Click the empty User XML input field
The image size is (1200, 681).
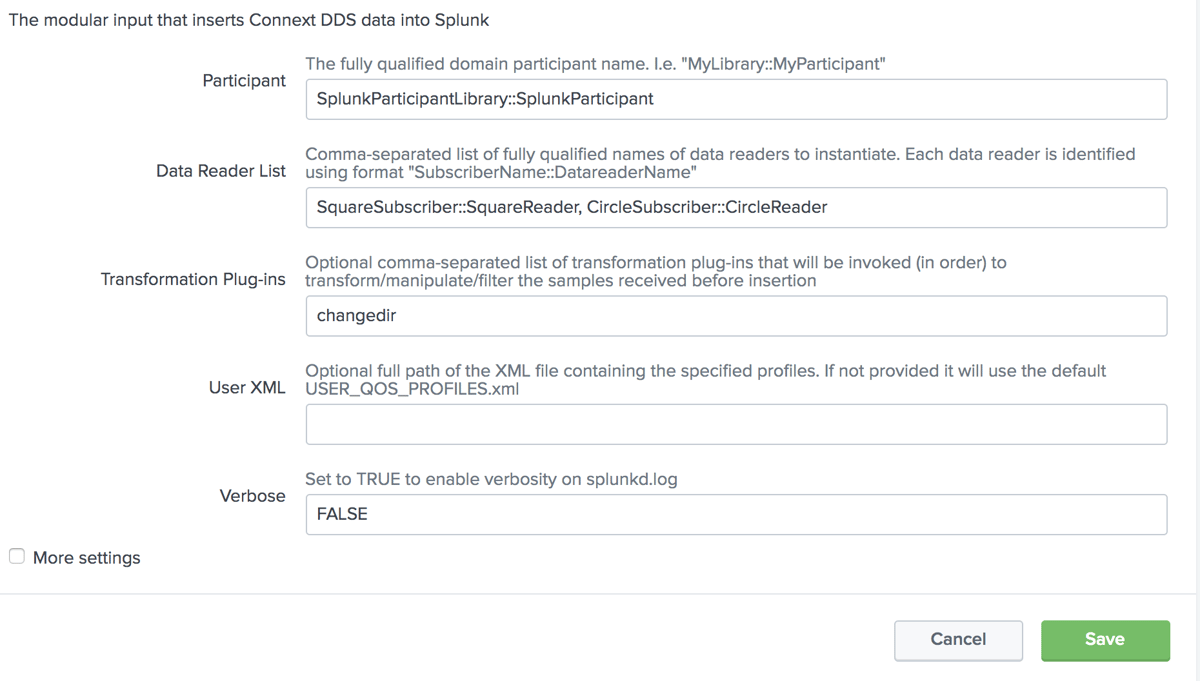736,424
